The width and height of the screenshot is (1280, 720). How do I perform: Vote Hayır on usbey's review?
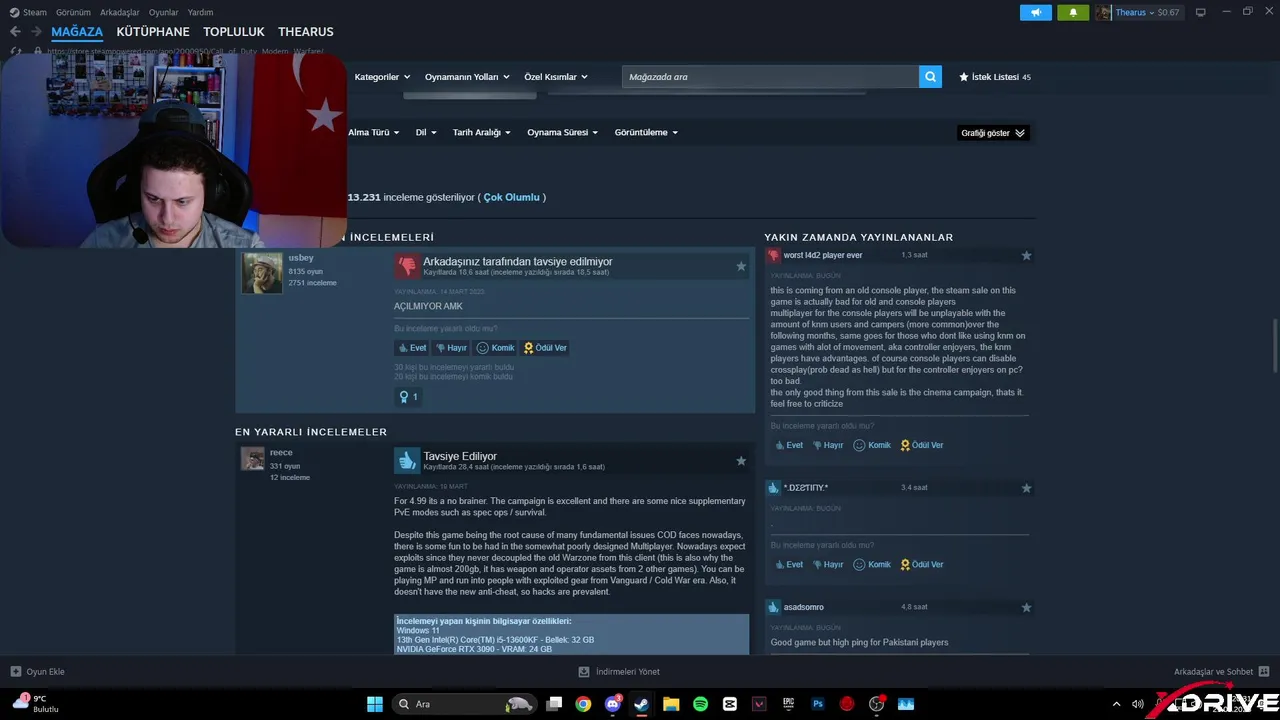coord(451,348)
